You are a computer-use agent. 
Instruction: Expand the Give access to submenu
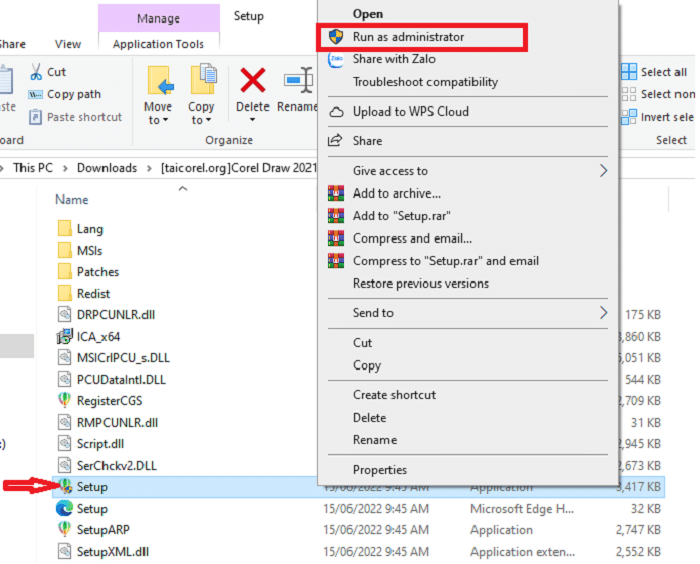603,171
